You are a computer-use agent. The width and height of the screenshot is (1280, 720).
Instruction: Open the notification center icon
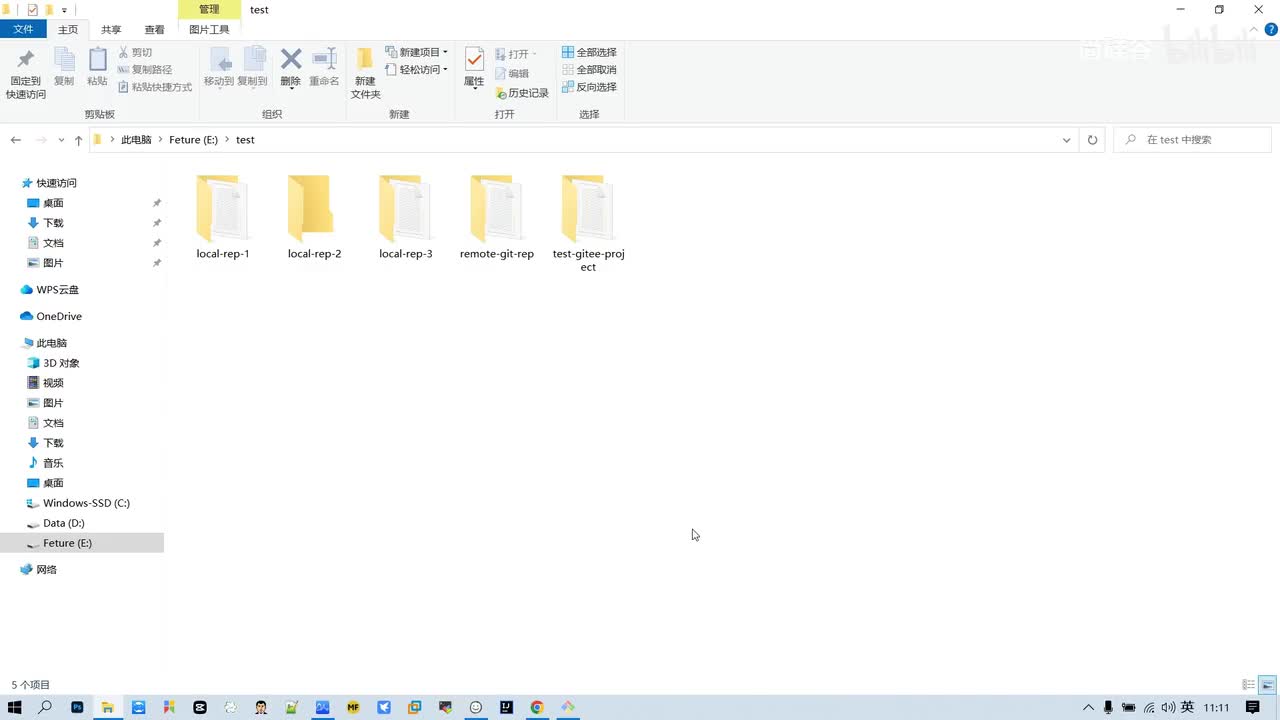1253,707
